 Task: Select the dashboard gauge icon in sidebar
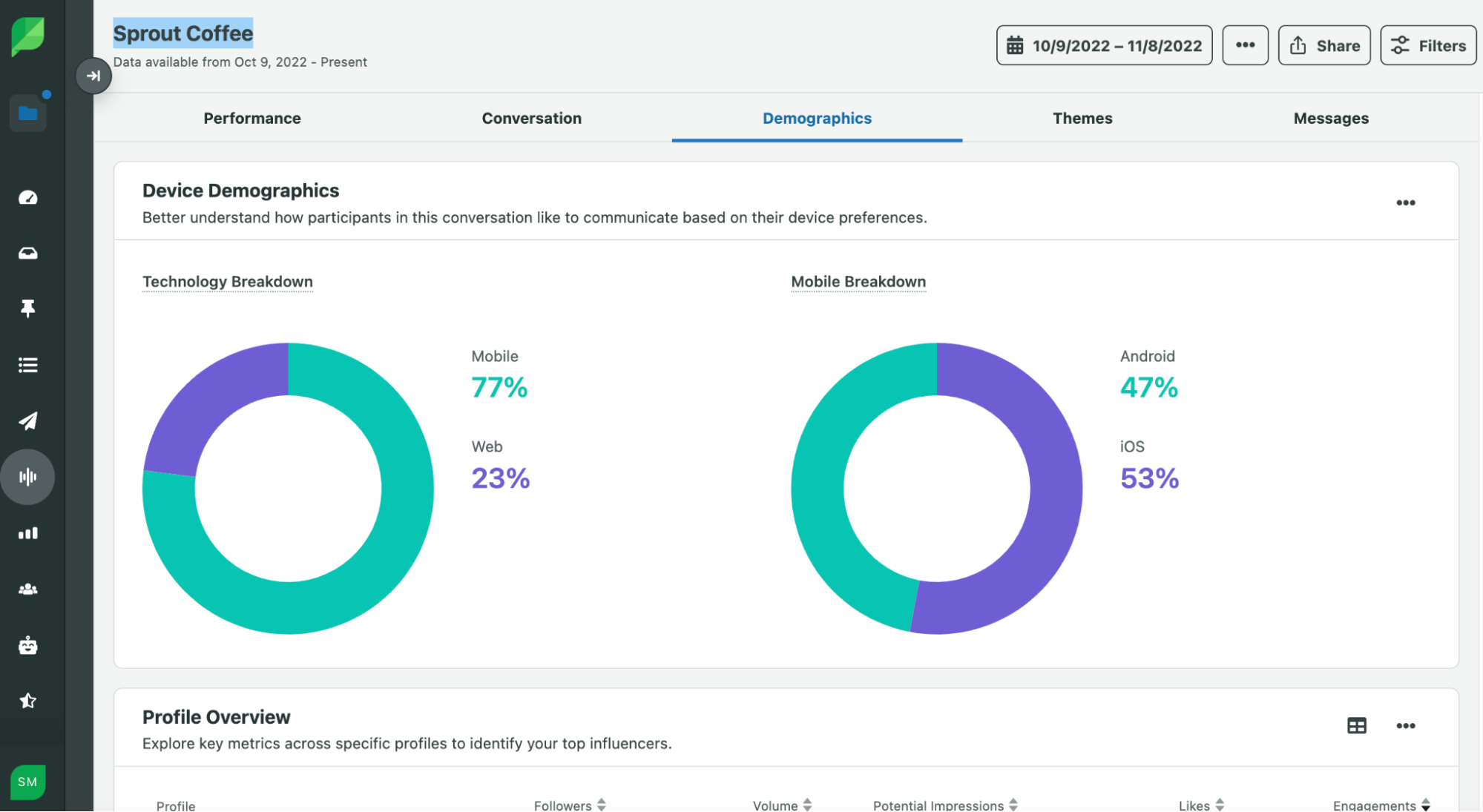(28, 197)
